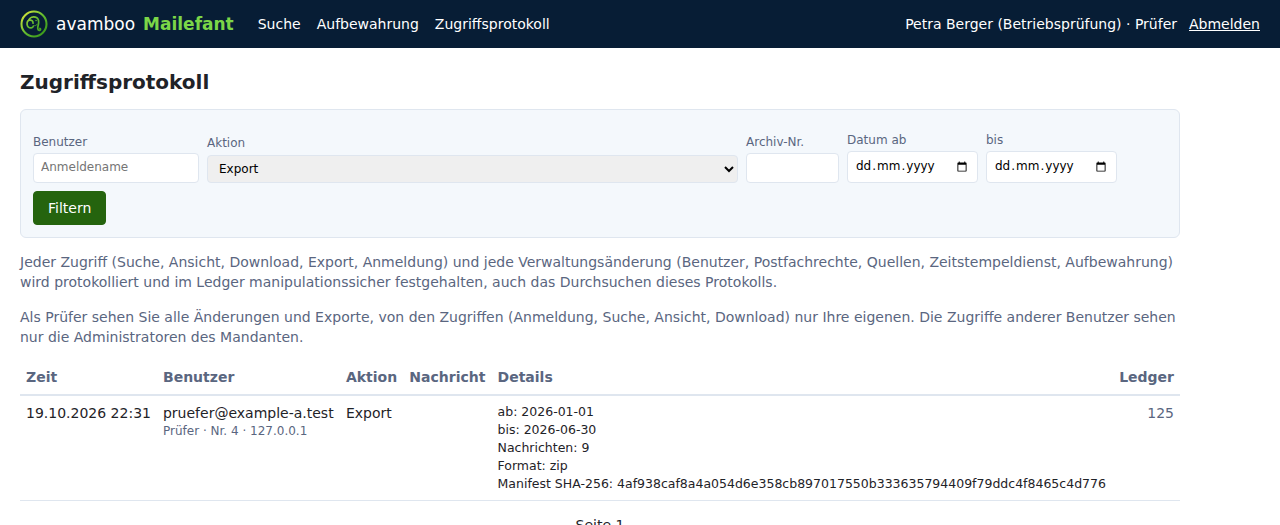The width and height of the screenshot is (1280, 525).
Task: Click the timestamp 19.10.2026 22:31
Action: (x=88, y=413)
